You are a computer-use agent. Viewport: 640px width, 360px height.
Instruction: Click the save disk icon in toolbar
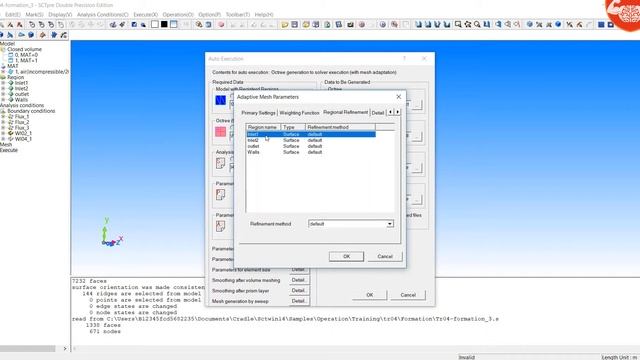[x=295, y=24]
